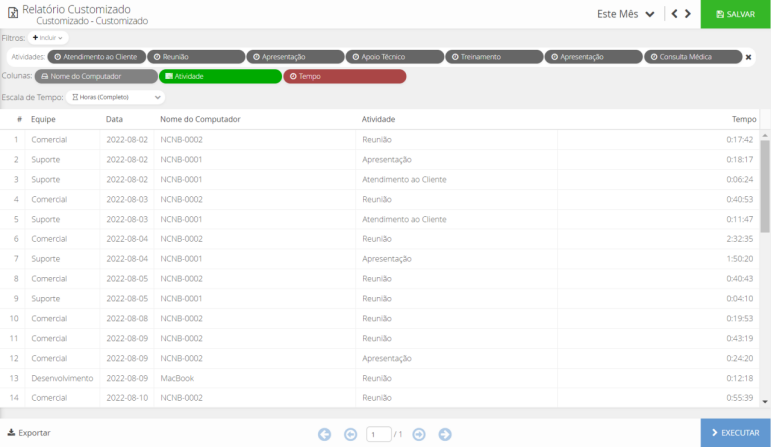Sort by Nome do Computador table header
Screen dimensions: 772x448
pyautogui.click(x=200, y=119)
